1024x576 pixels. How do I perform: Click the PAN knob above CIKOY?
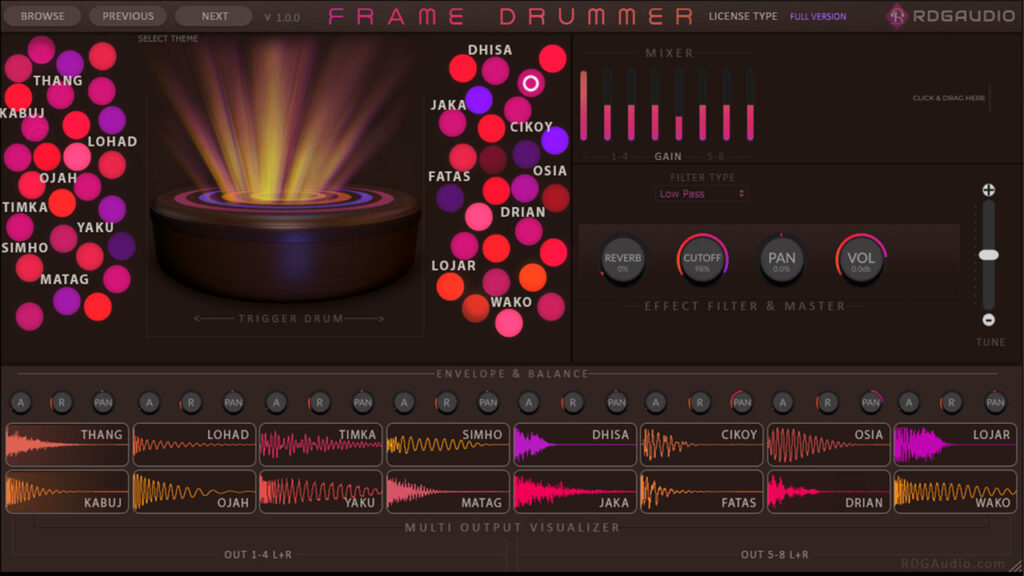742,402
